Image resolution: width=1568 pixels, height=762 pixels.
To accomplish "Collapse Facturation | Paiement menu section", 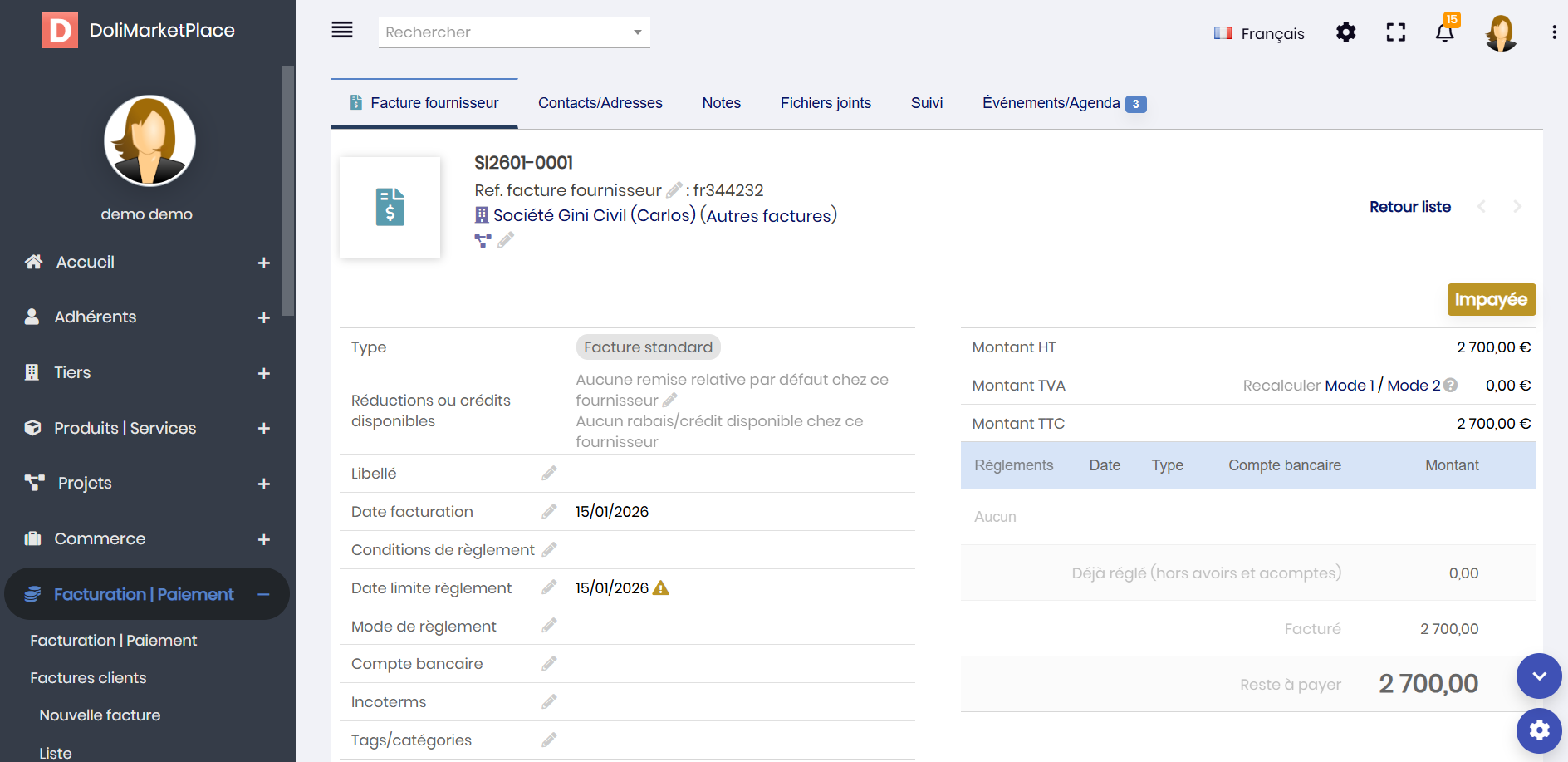I will pyautogui.click(x=264, y=594).
